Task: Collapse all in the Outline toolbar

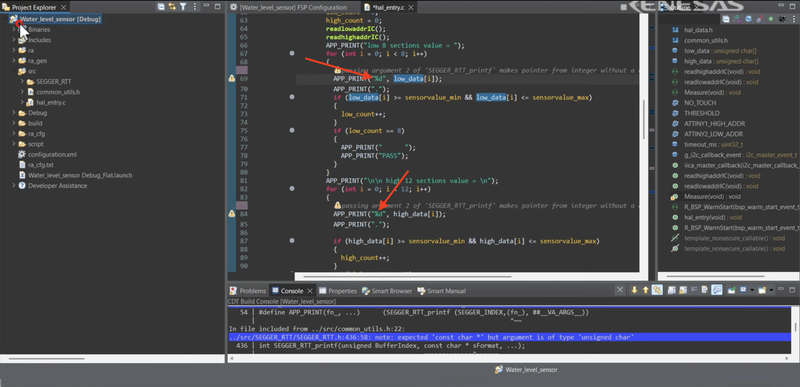Action: pos(726,19)
